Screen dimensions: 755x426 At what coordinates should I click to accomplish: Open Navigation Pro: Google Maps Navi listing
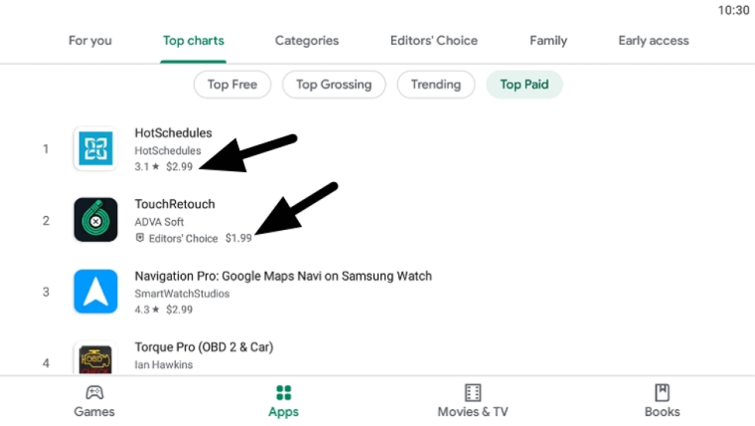click(283, 276)
